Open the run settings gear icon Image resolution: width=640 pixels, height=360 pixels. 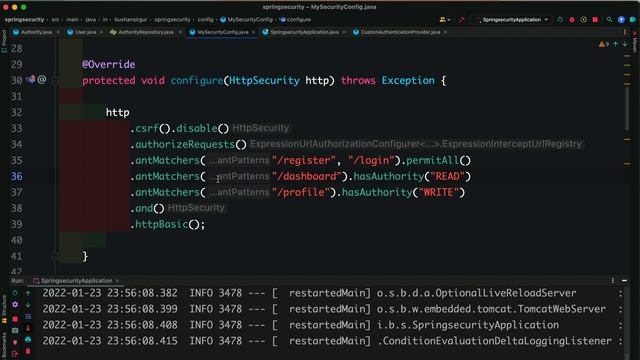click(x=15, y=304)
